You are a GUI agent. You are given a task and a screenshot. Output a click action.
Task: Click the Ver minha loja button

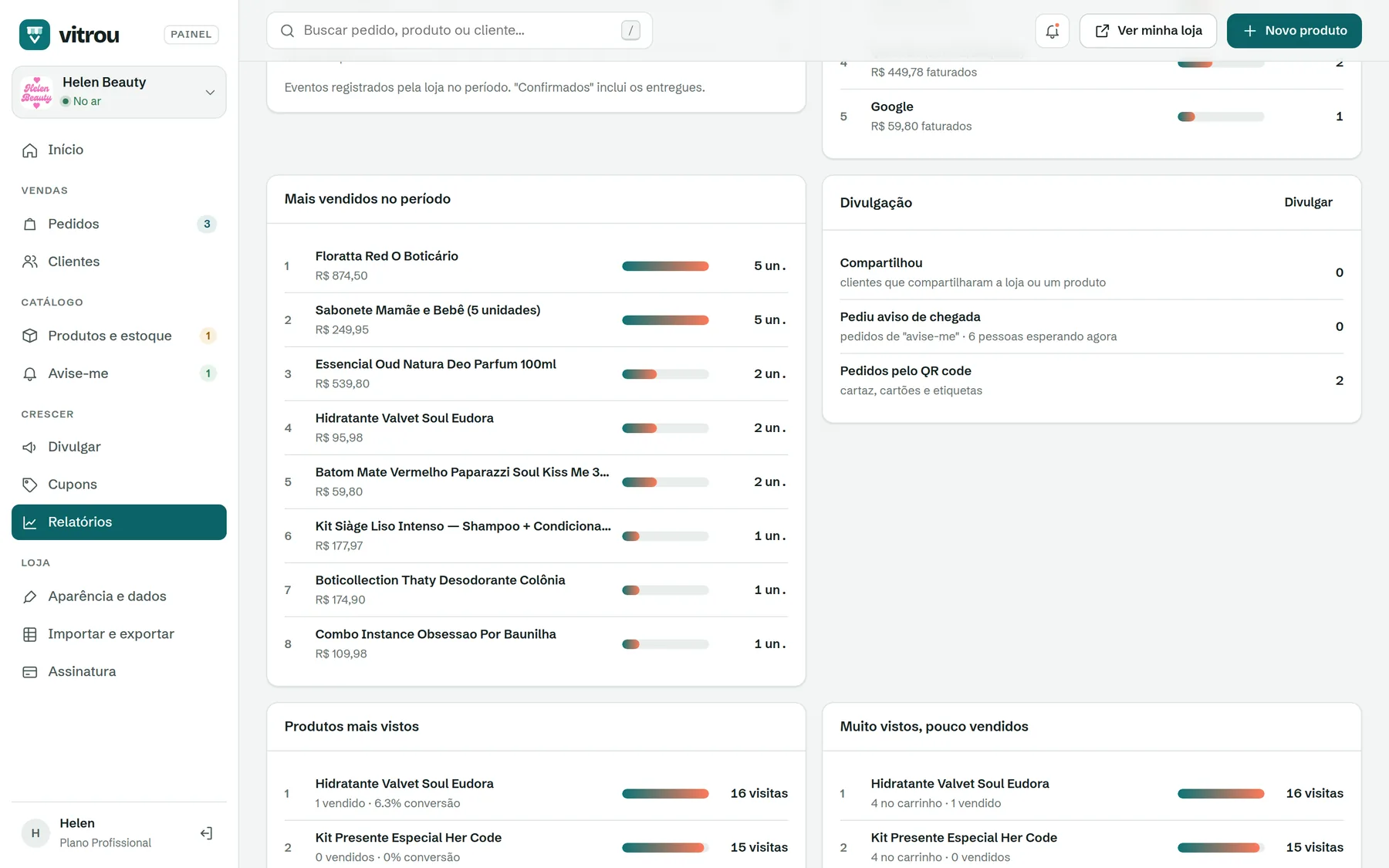point(1148,31)
